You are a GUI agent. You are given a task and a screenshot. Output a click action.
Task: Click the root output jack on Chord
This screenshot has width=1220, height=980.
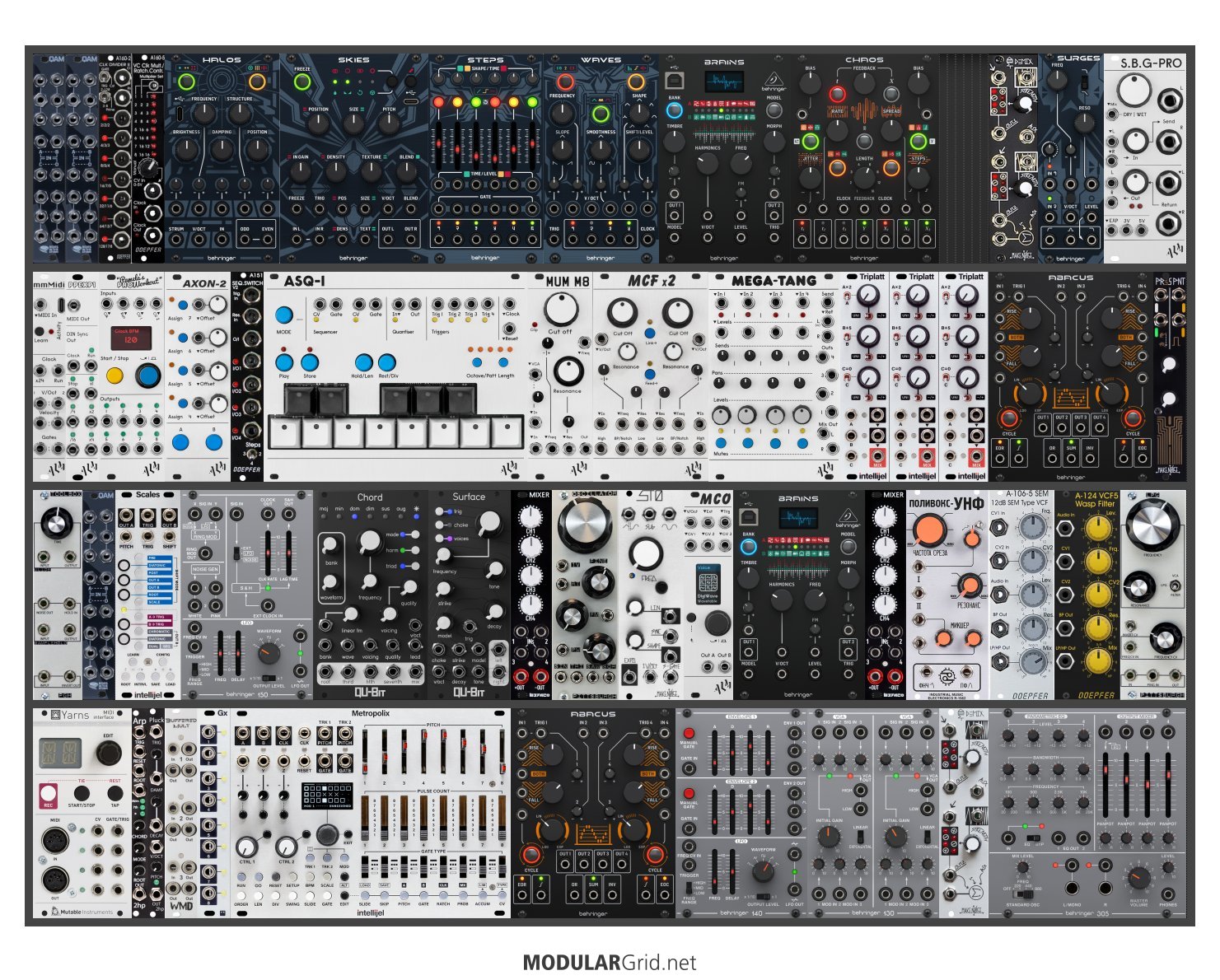(325, 672)
